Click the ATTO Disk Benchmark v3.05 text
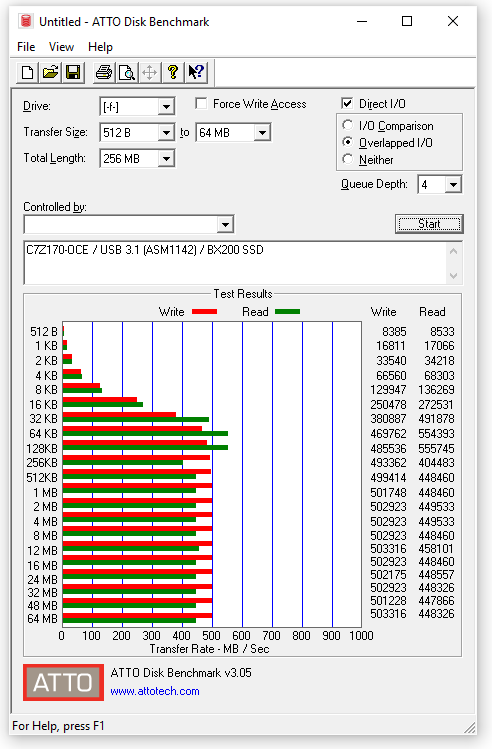The image size is (492, 749). click(x=181, y=673)
